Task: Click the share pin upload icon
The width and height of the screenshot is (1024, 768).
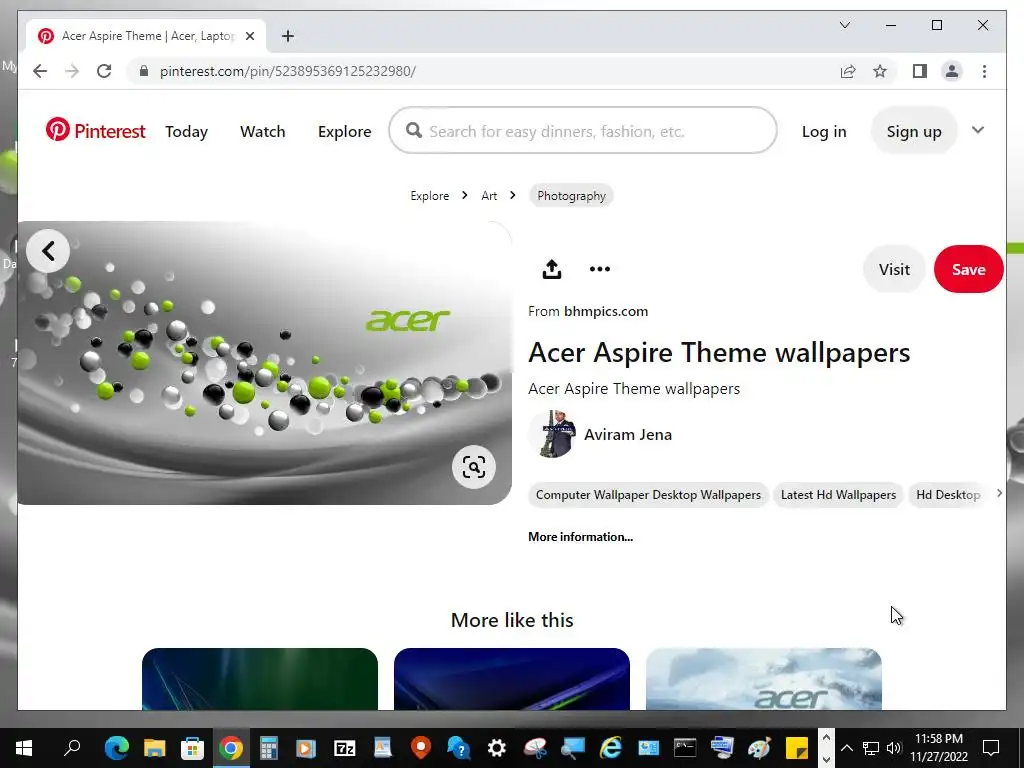Action: (552, 269)
